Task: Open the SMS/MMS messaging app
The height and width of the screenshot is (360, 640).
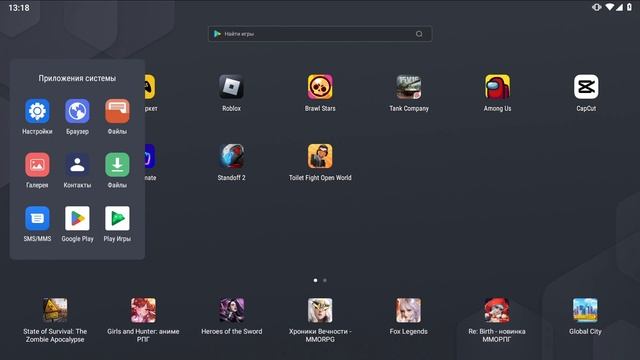Action: click(x=37, y=218)
